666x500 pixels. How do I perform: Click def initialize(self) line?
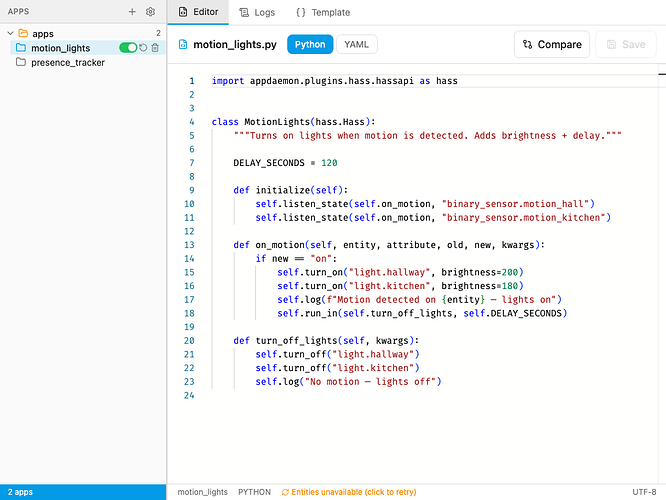[x=291, y=190]
